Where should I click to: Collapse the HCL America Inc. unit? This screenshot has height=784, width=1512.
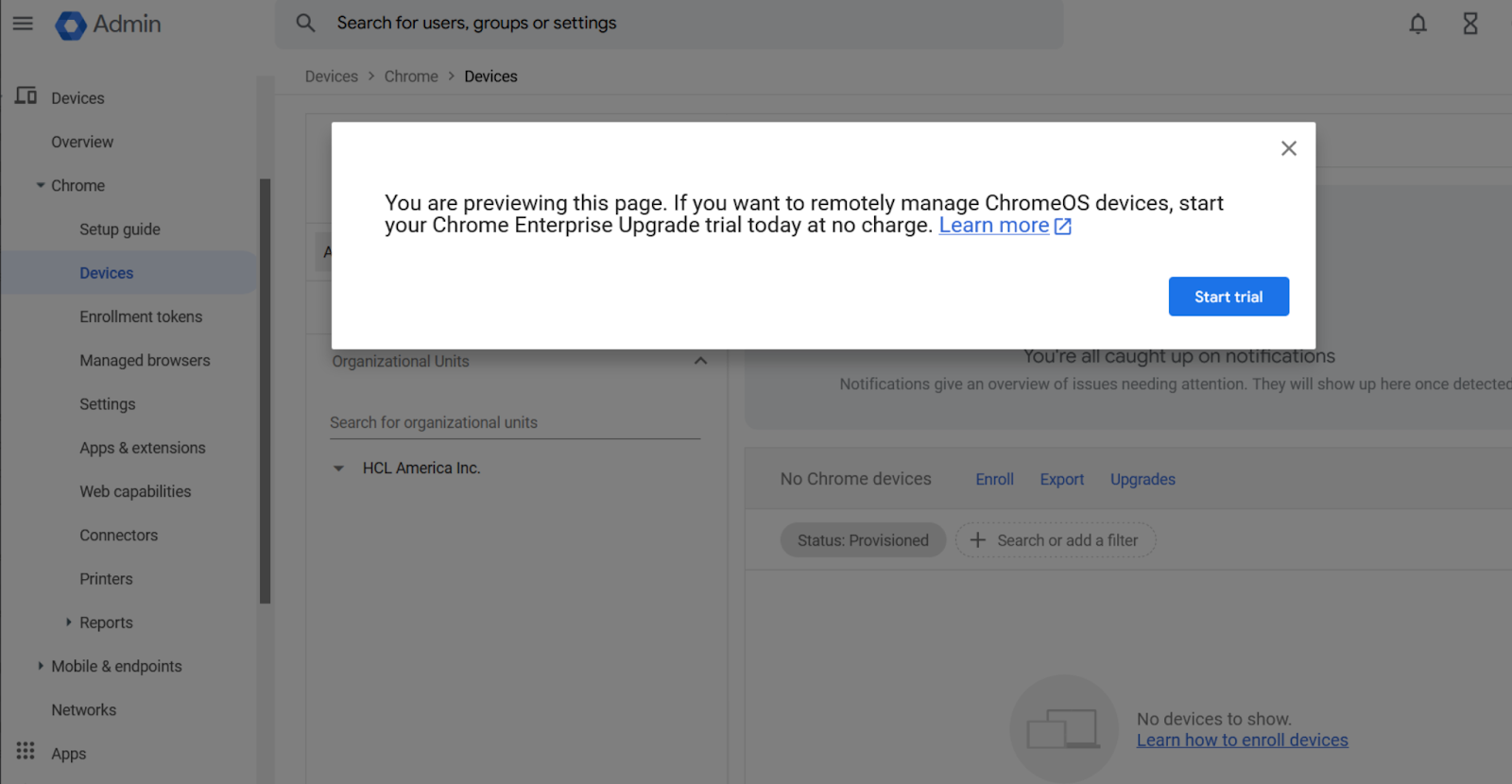point(338,469)
